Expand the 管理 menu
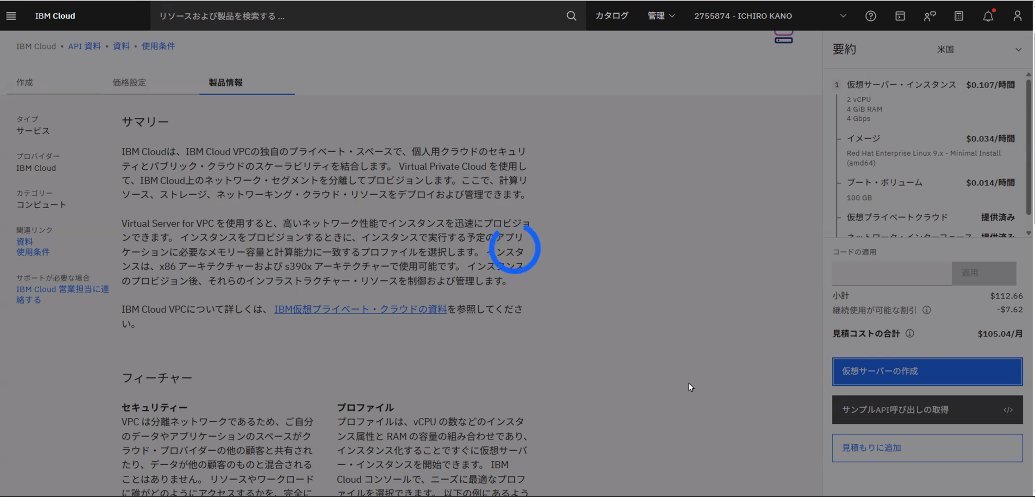 [x=661, y=16]
